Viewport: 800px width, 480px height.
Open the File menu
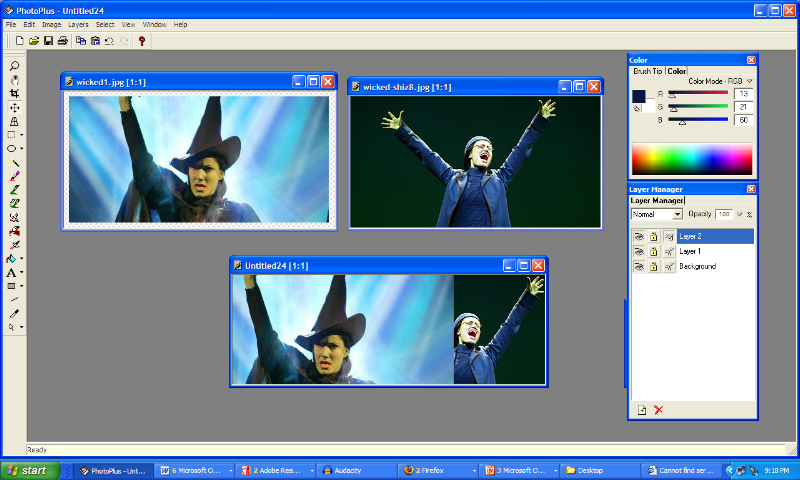coord(11,24)
